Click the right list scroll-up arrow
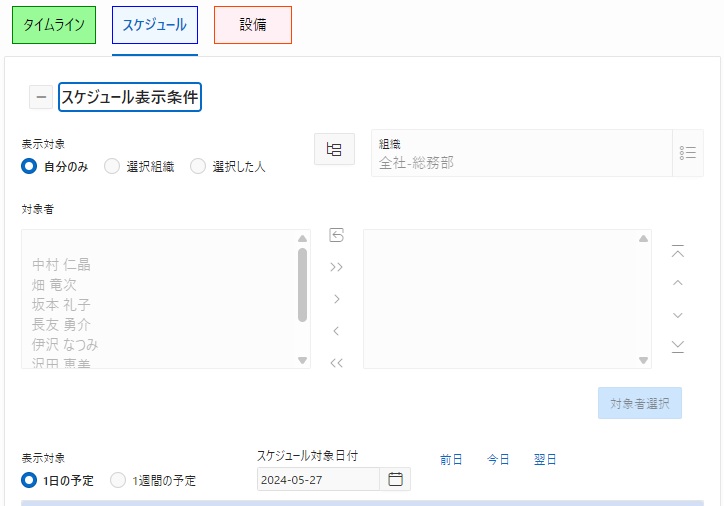This screenshot has height=506, width=724. click(x=643, y=239)
